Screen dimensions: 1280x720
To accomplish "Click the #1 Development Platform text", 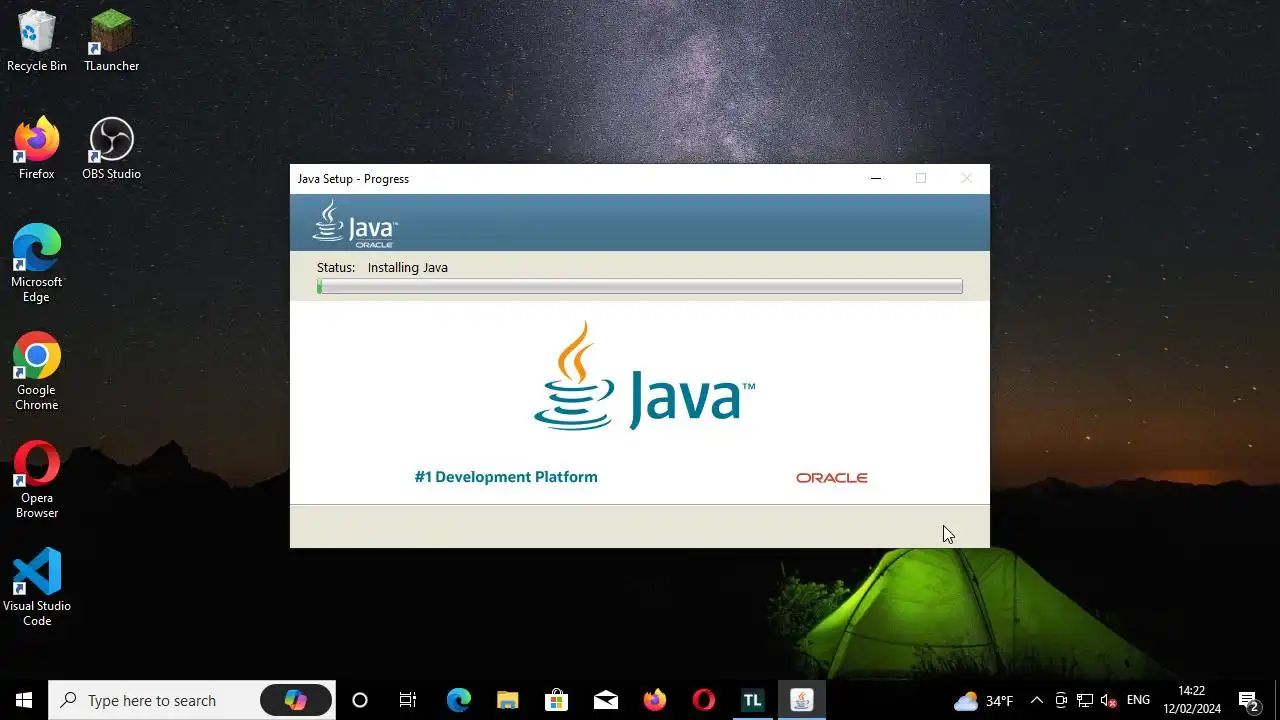I will 506,477.
